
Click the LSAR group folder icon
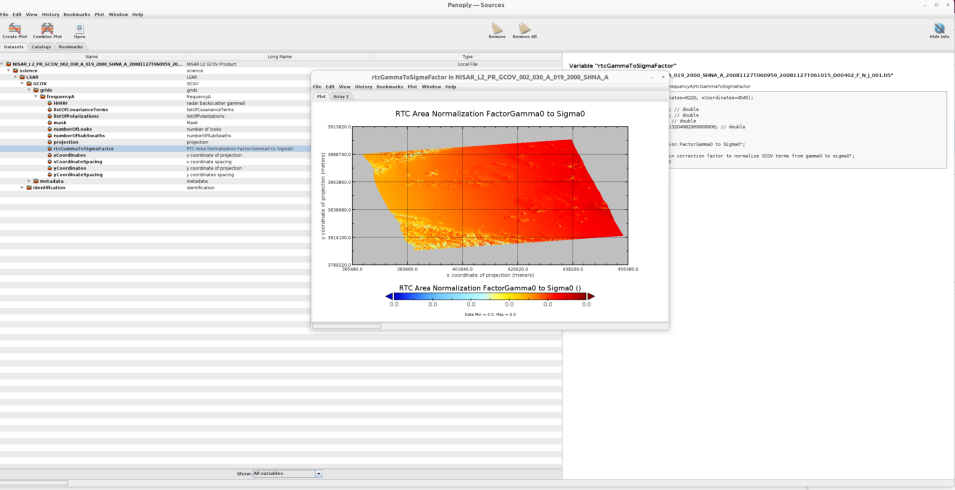(x=23, y=77)
